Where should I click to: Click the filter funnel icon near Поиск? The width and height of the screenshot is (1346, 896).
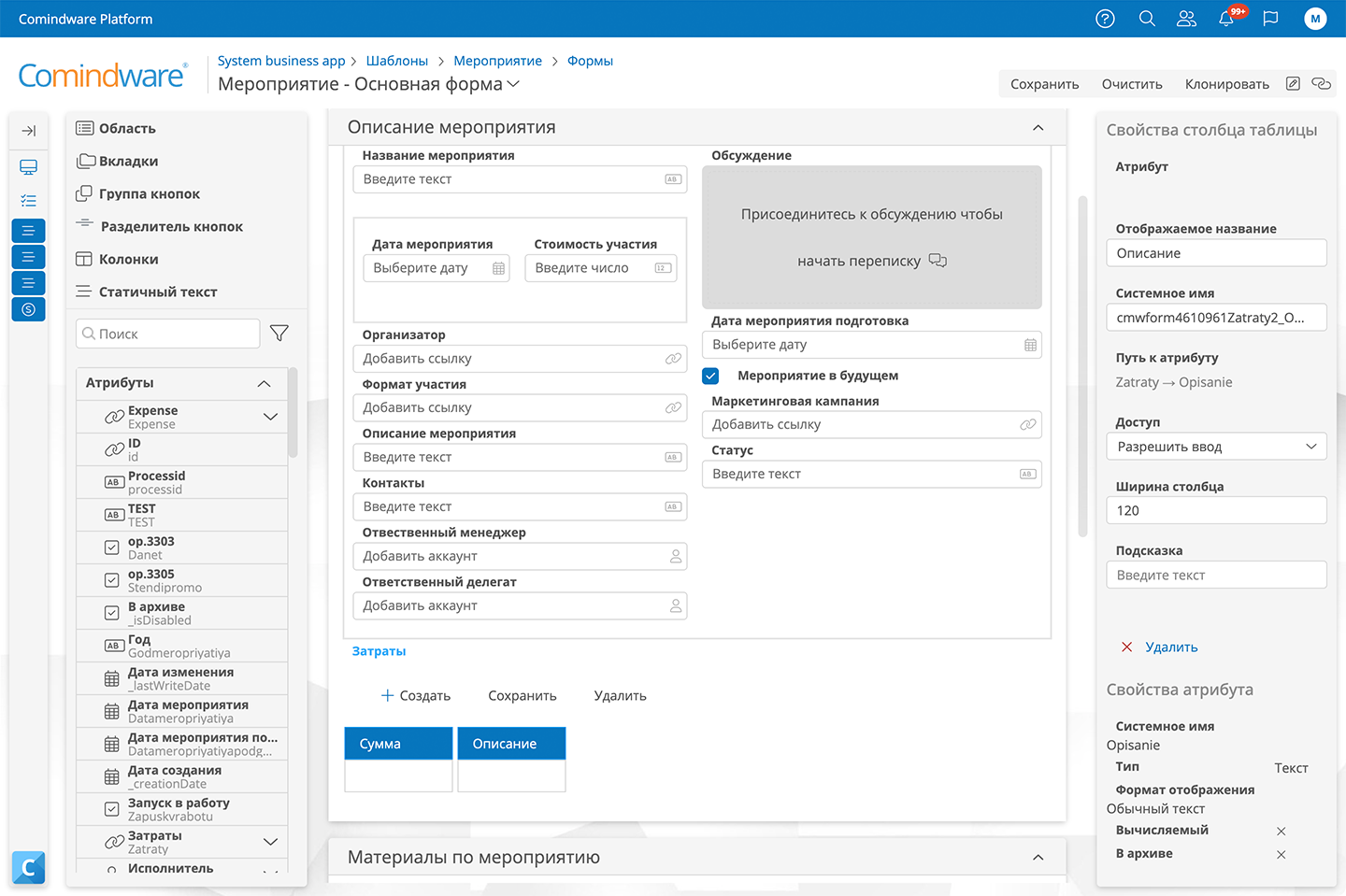(x=279, y=333)
